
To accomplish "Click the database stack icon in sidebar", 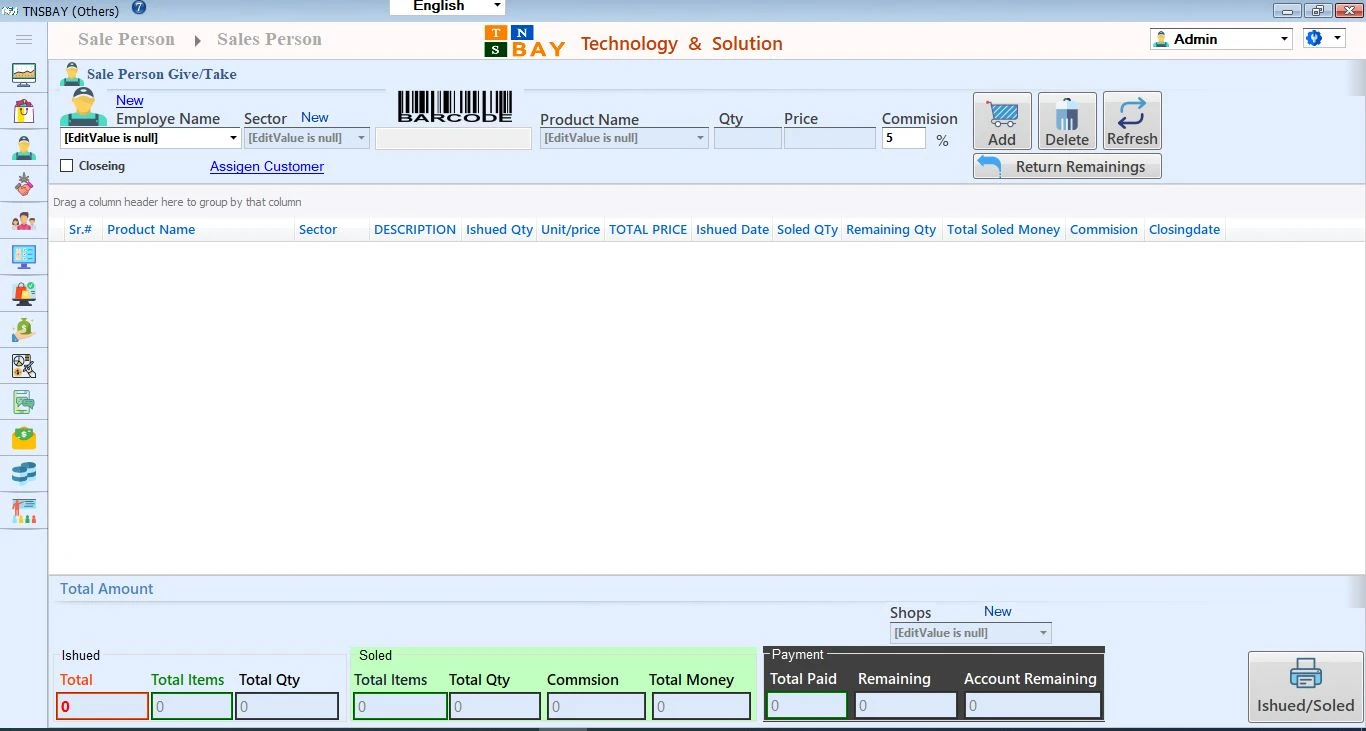I will pos(24,472).
